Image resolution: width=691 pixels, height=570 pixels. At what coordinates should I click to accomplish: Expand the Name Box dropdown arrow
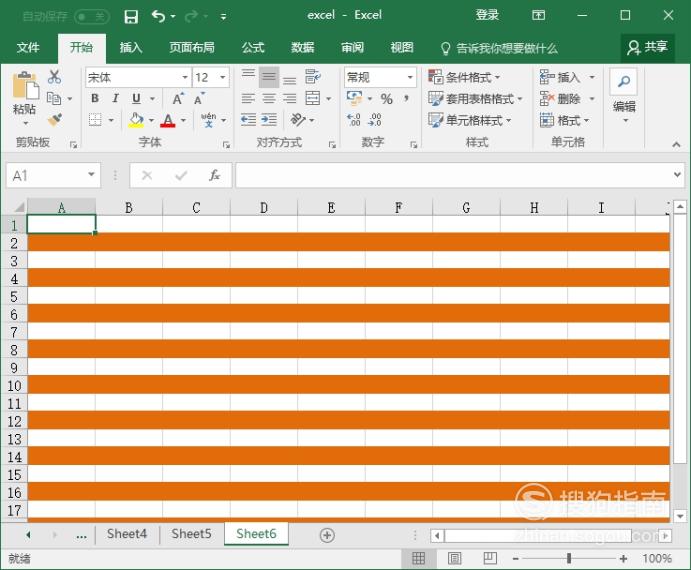[x=91, y=174]
